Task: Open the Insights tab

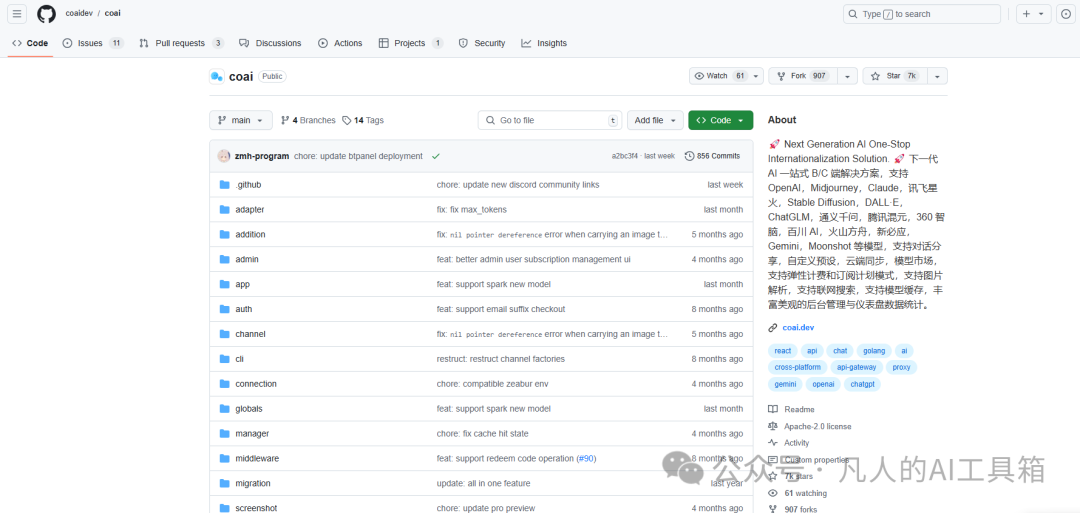Action: coord(544,43)
